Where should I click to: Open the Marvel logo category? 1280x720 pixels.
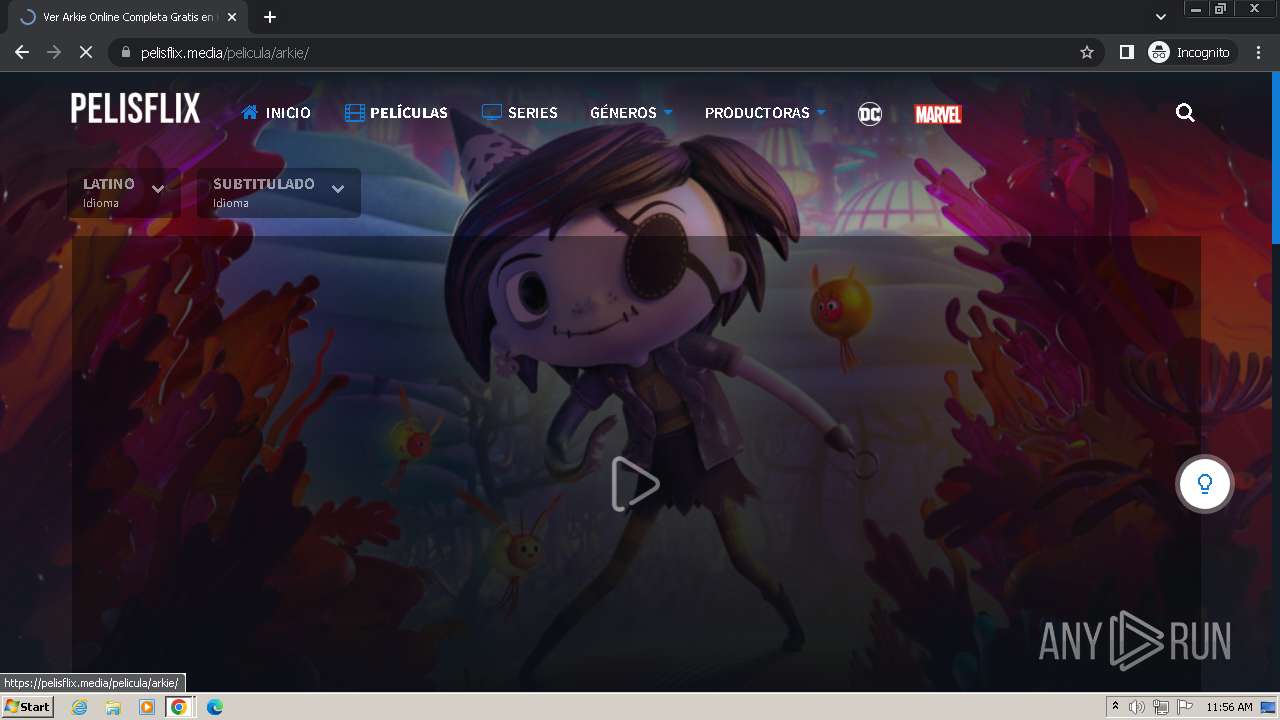point(938,114)
